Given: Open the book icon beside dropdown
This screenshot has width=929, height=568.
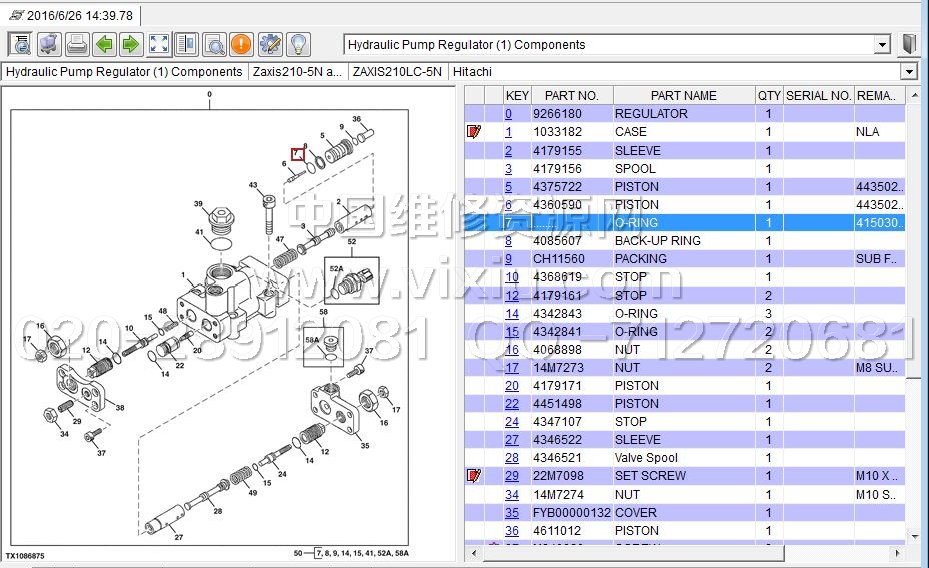Looking at the screenshot, I should (909, 44).
